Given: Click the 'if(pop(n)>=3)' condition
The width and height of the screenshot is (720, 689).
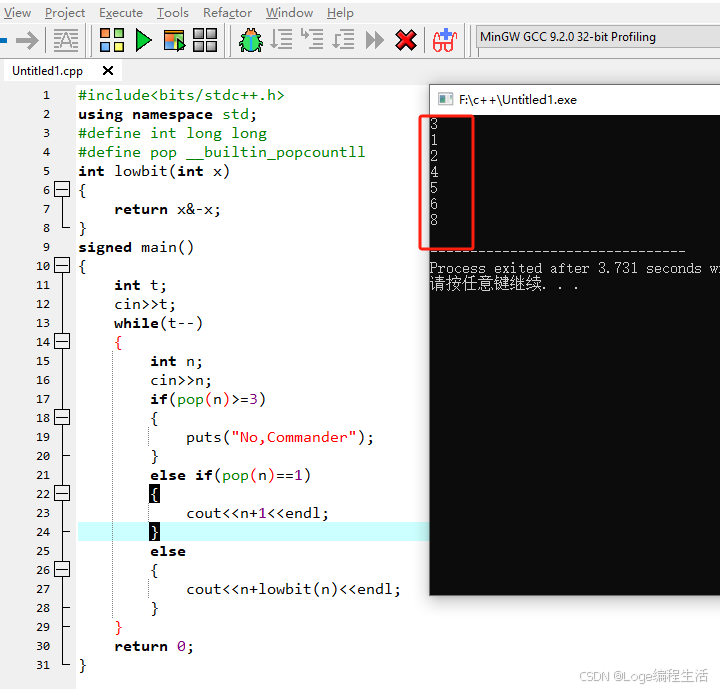Looking at the screenshot, I should (208, 399).
